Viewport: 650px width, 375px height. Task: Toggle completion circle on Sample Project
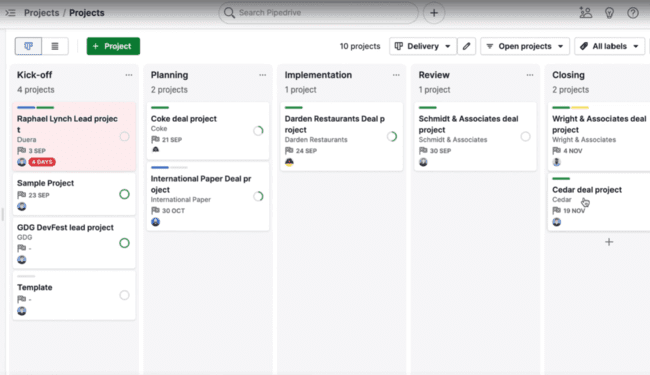pos(124,194)
